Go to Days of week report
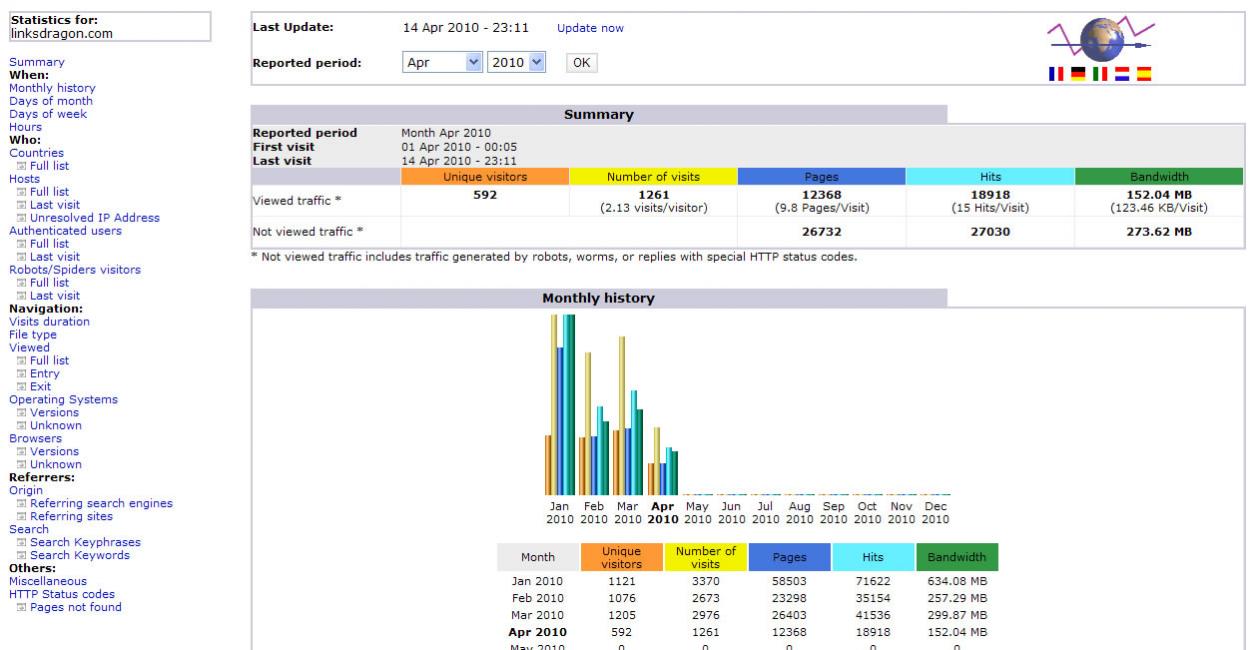 (x=48, y=114)
